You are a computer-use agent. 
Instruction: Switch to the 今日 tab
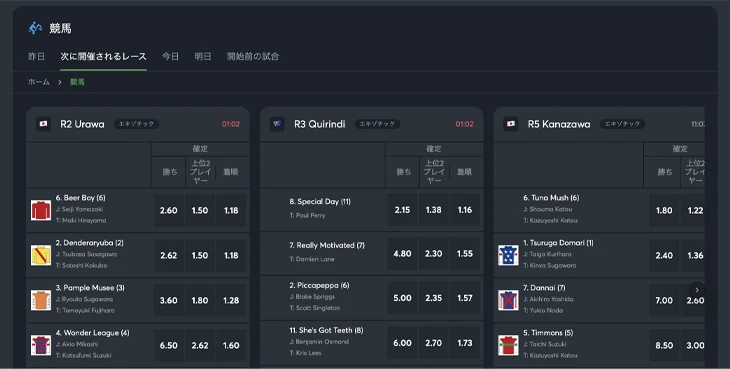click(170, 56)
